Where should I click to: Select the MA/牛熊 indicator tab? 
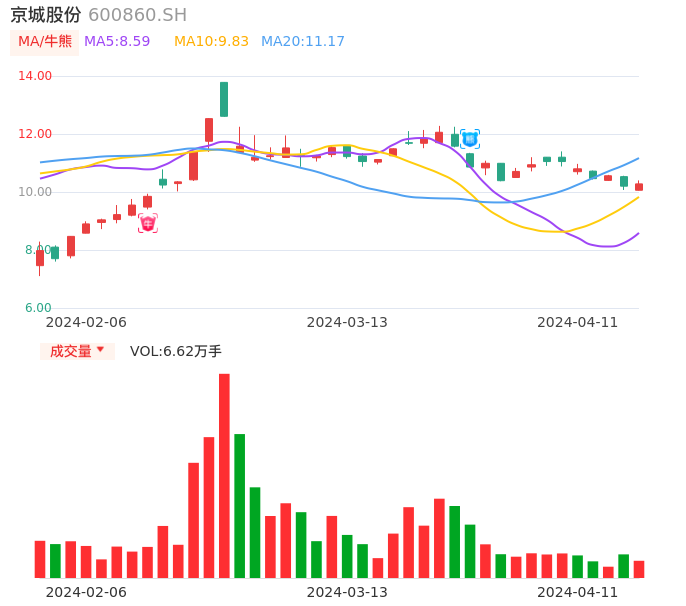pos(45,42)
